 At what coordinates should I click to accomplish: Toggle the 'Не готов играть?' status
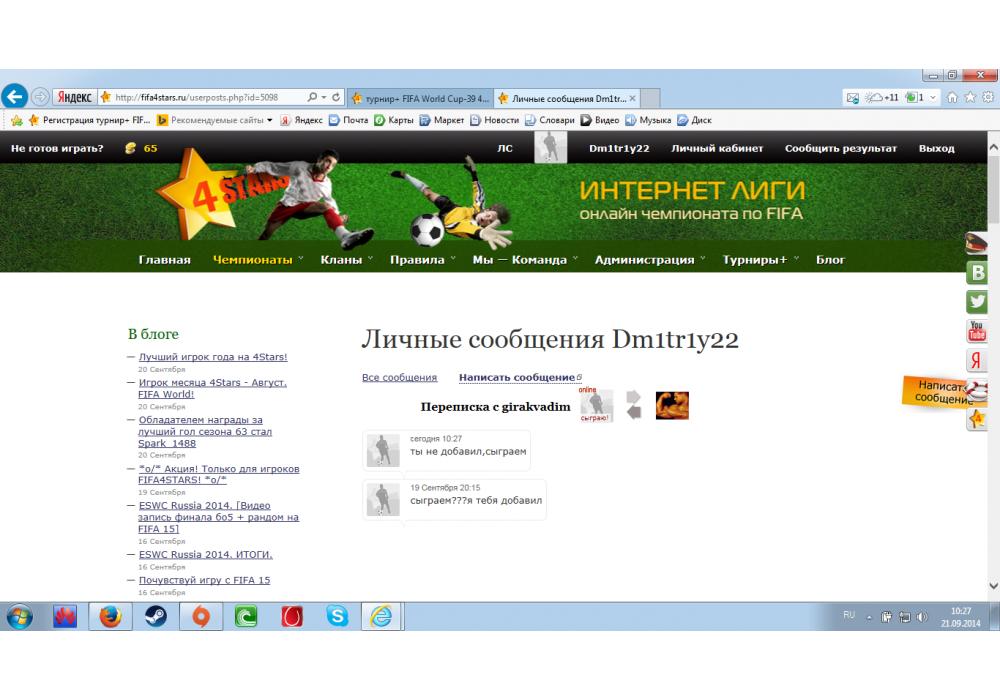tap(57, 149)
